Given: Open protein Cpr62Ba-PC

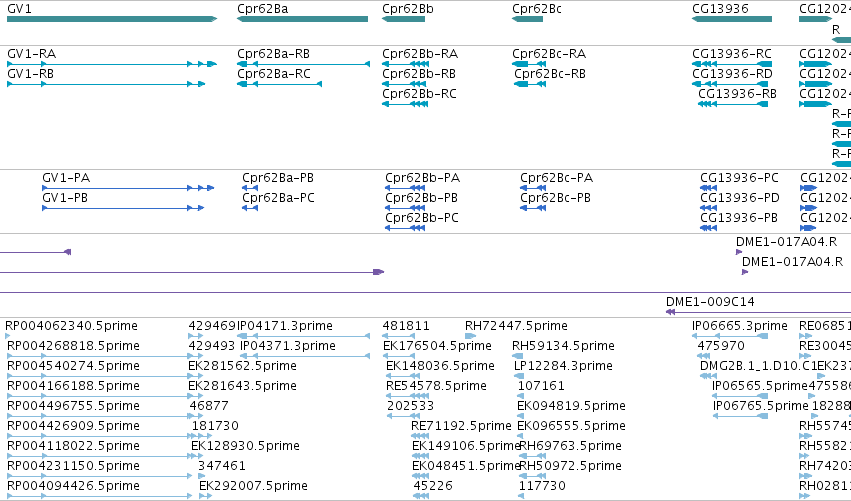Looking at the screenshot, I should [278, 198].
